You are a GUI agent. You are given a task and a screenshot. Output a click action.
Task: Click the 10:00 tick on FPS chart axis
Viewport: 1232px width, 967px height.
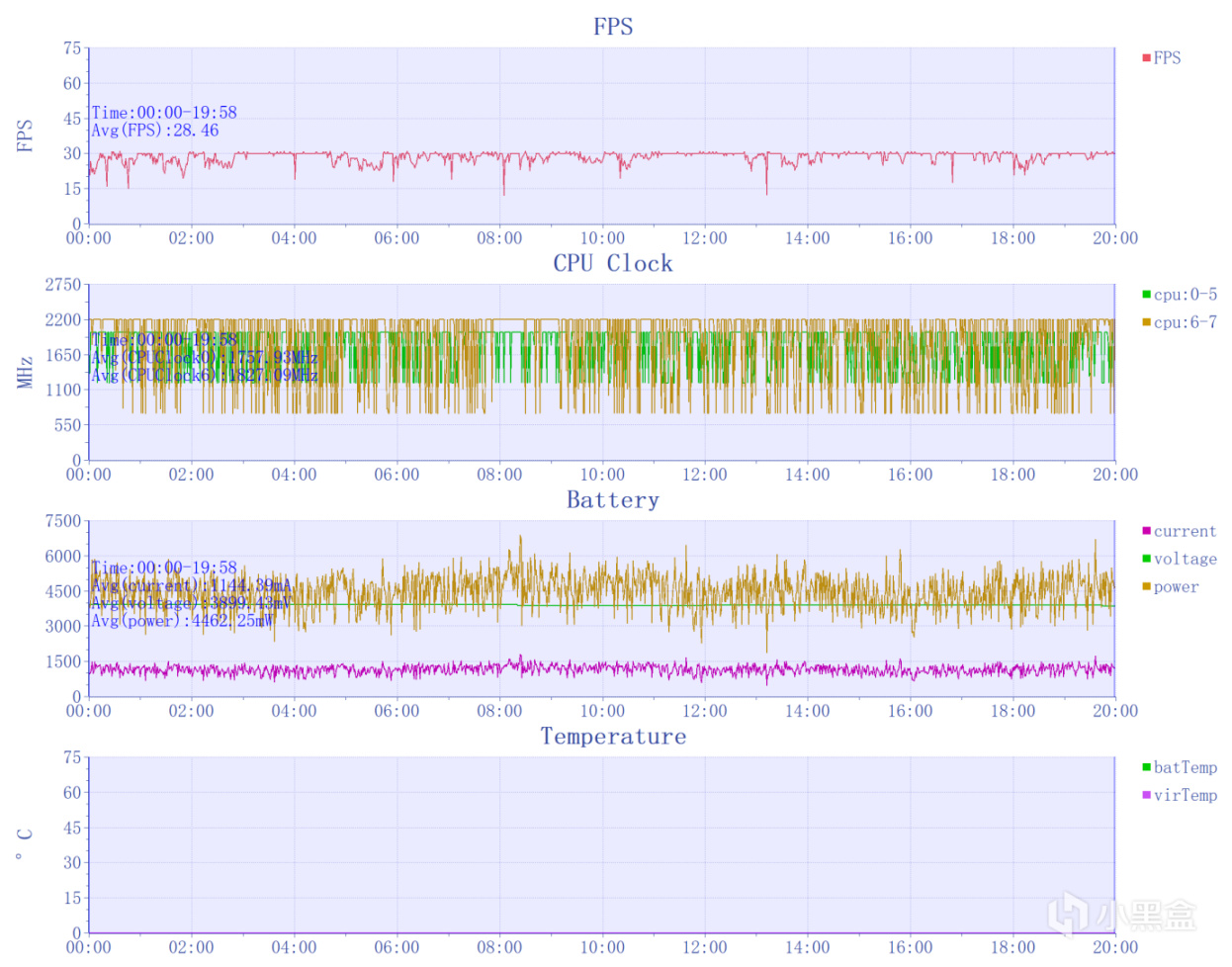click(x=602, y=238)
